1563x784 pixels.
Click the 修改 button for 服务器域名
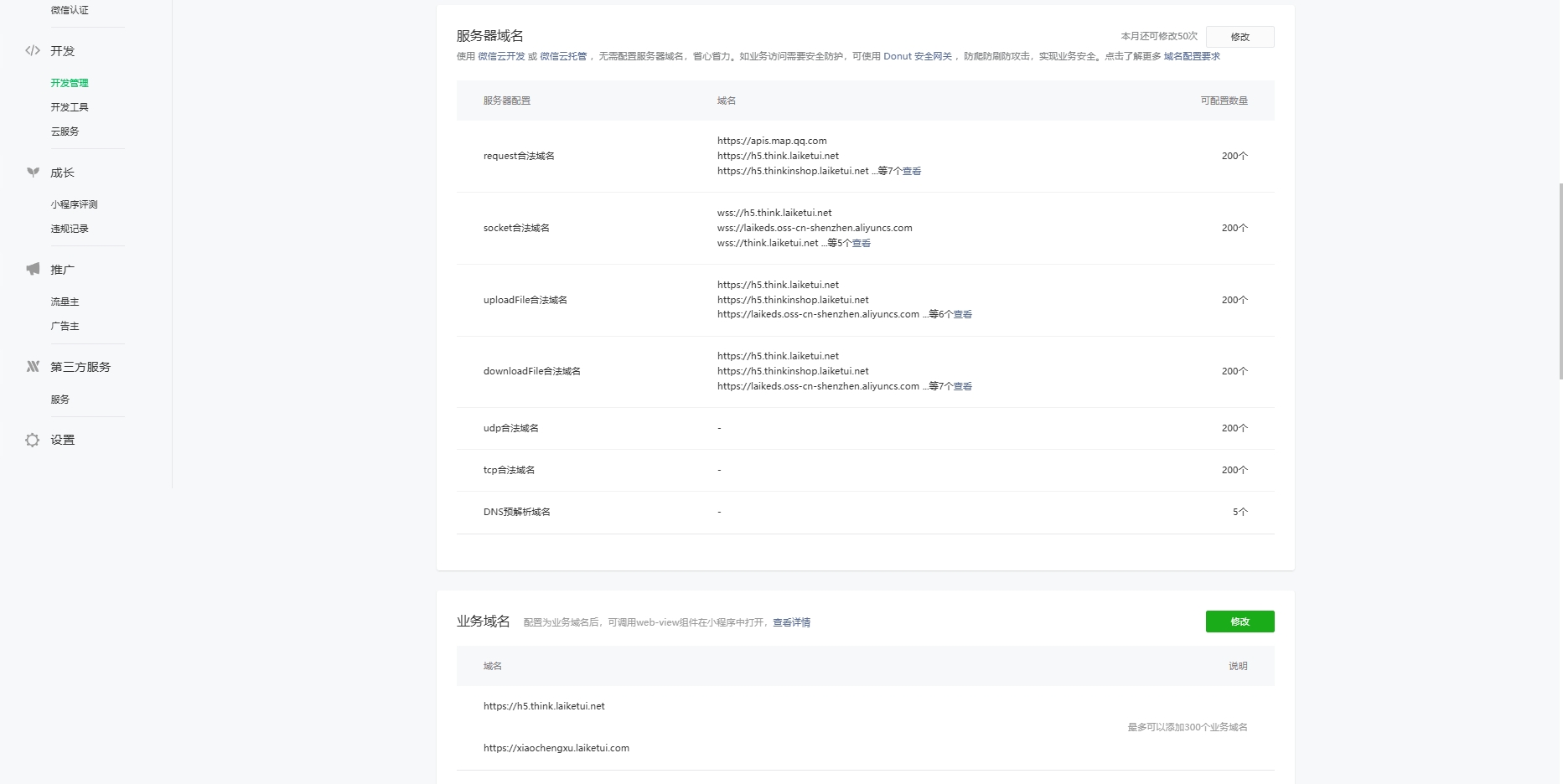click(1240, 37)
